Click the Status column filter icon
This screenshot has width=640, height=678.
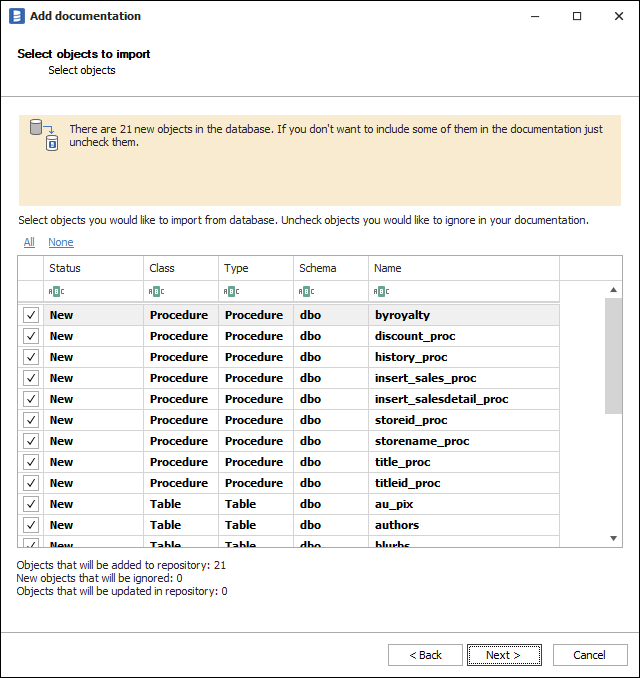point(56,292)
